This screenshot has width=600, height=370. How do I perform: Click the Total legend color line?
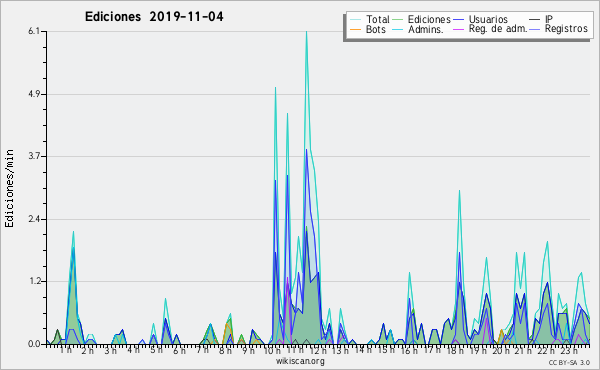pyautogui.click(x=355, y=20)
